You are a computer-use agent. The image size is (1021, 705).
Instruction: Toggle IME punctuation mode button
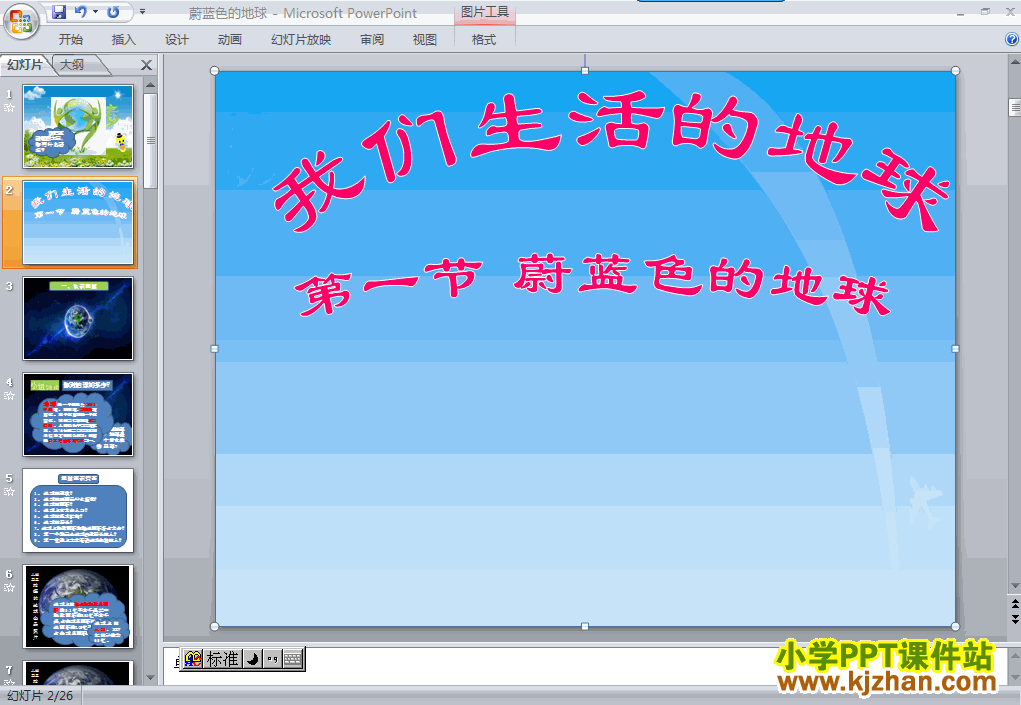272,659
